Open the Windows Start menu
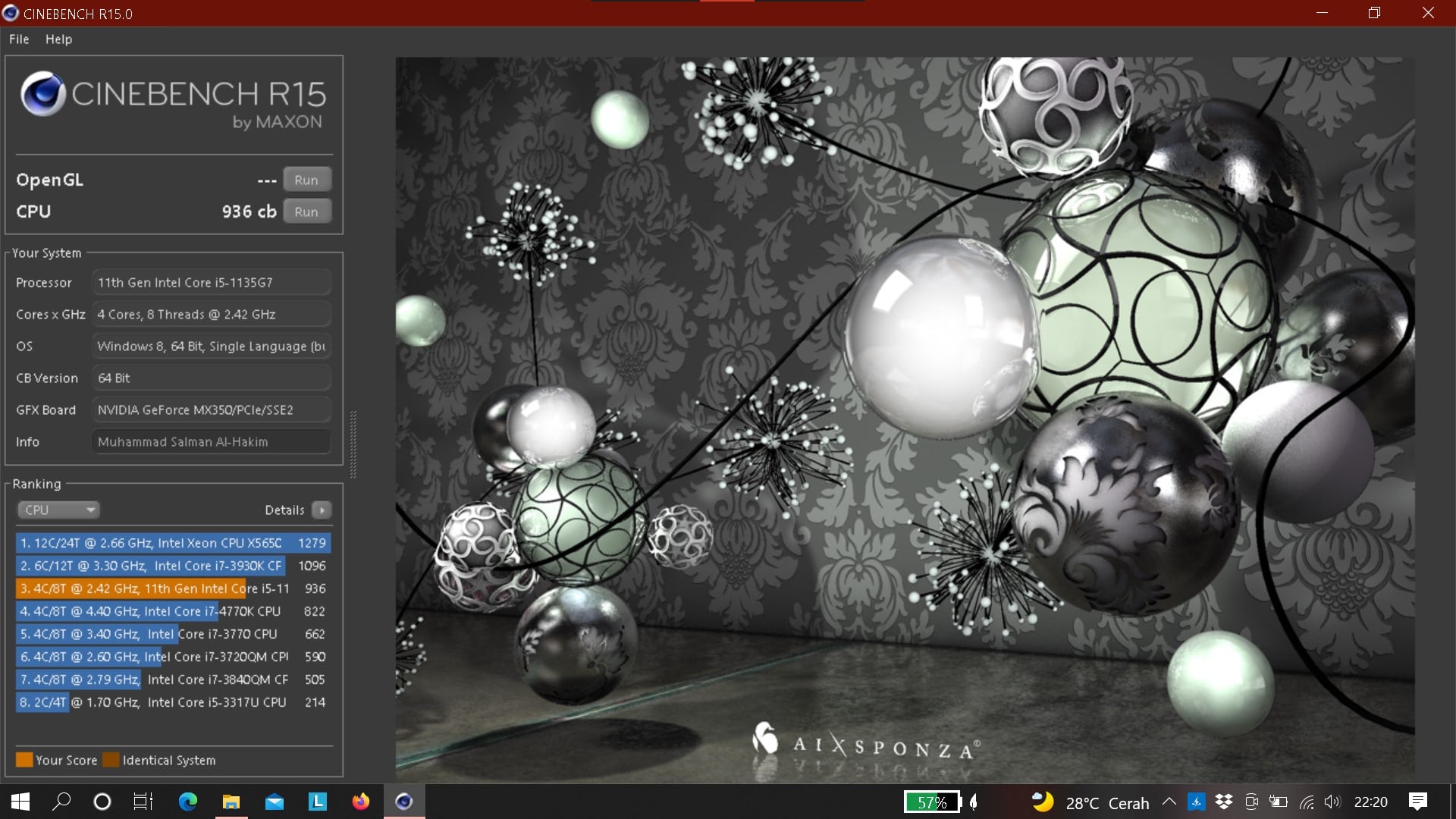Viewport: 1456px width, 819px height. click(x=20, y=802)
